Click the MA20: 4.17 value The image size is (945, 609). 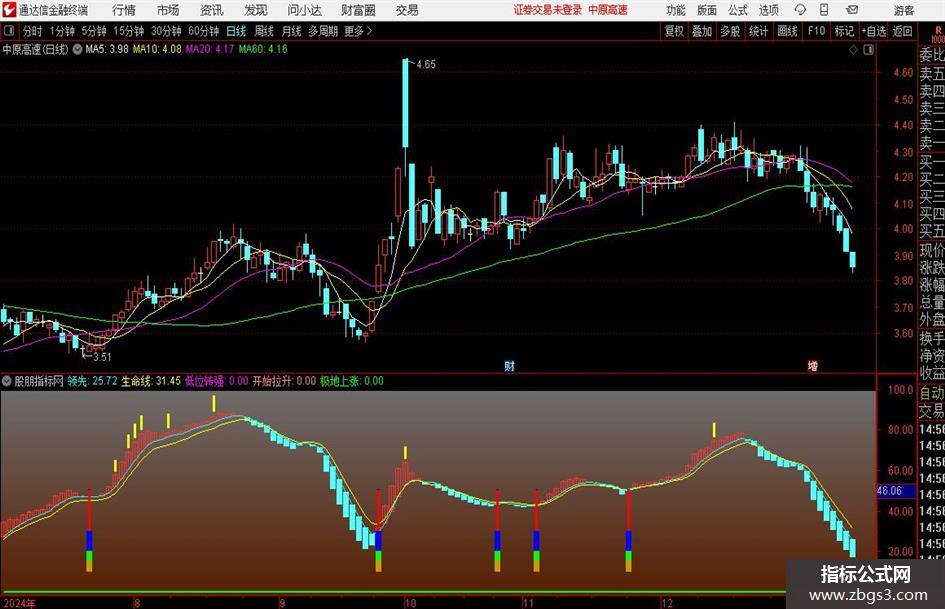[x=210, y=49]
